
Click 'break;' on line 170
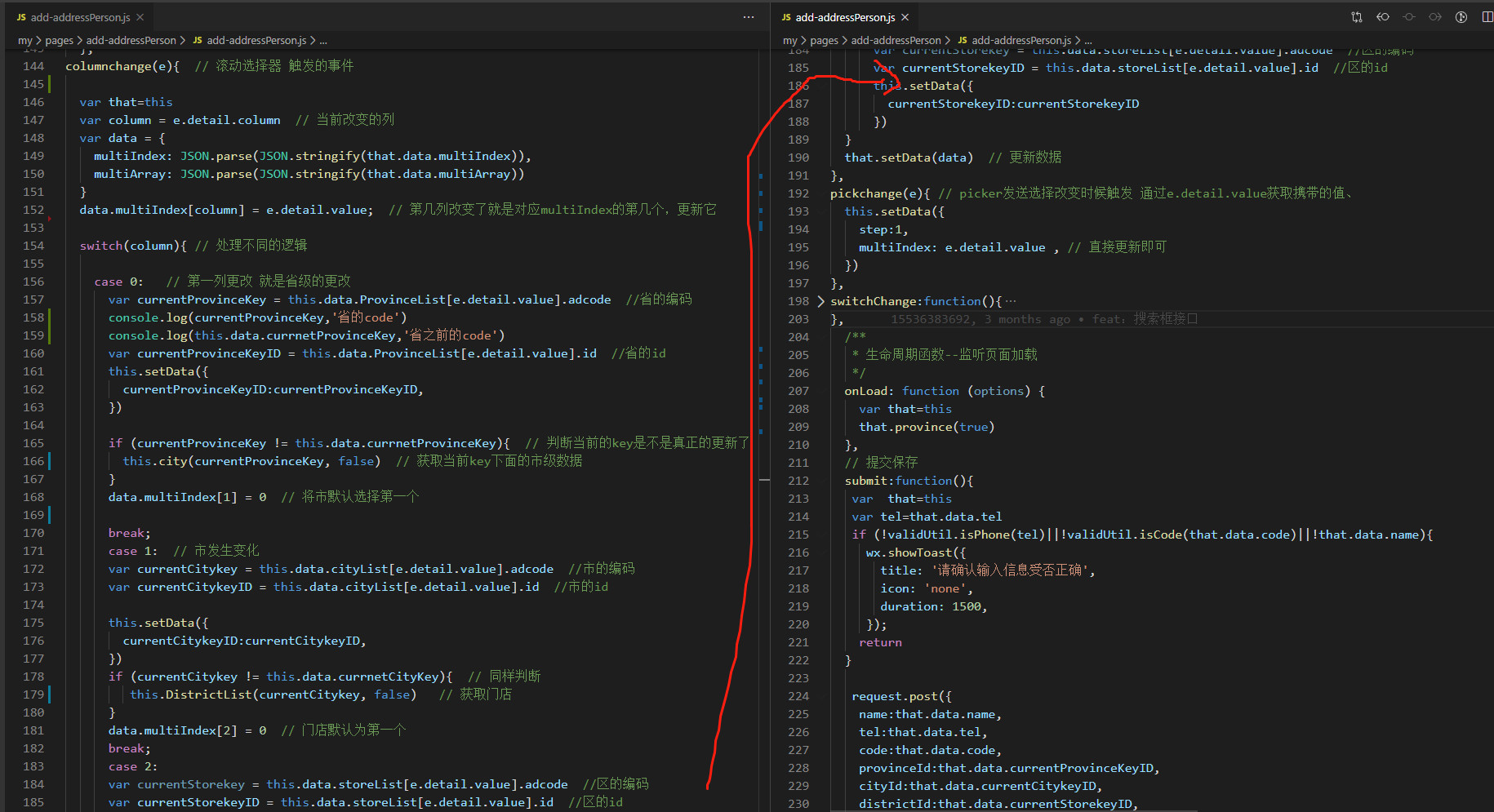click(x=130, y=533)
